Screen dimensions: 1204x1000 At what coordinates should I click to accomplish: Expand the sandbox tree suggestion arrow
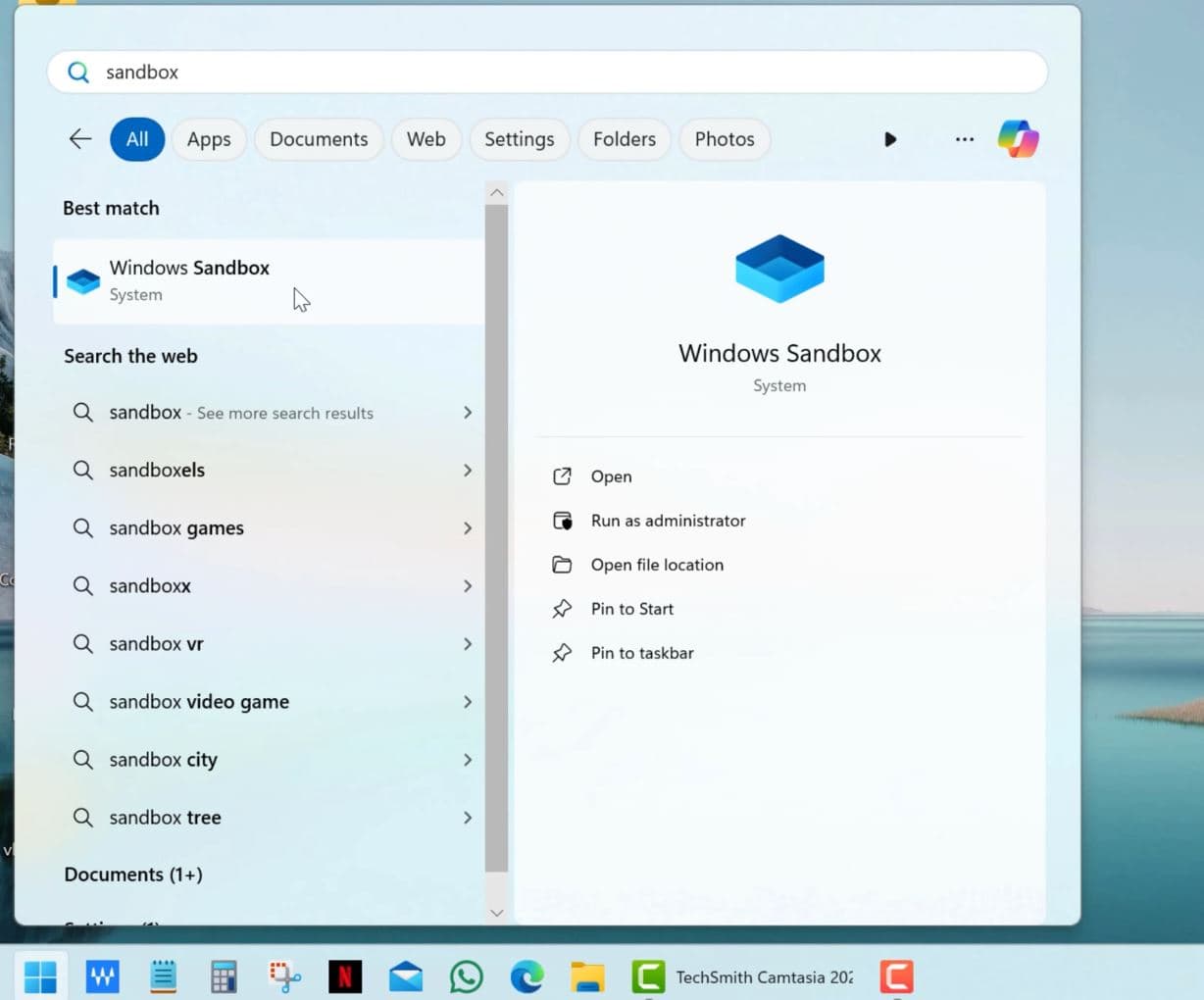(468, 818)
